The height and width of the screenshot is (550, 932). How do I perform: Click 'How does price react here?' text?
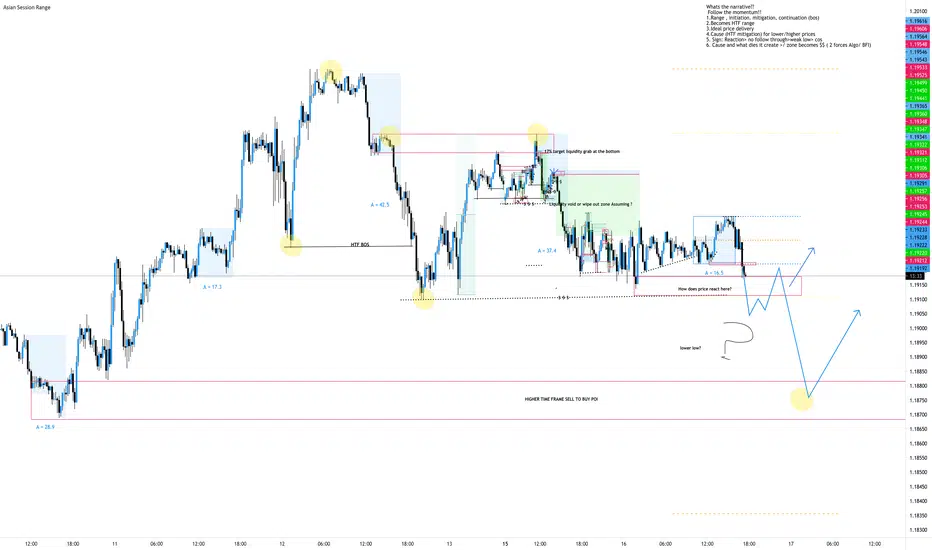coord(705,289)
